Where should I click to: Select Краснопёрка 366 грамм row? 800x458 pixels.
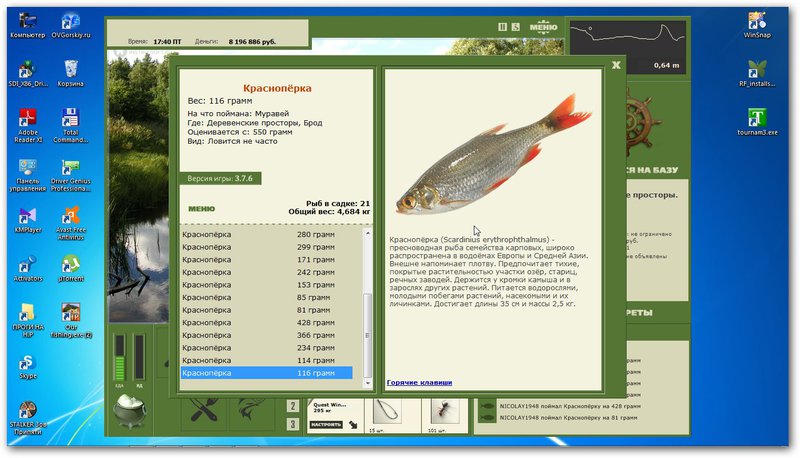266,335
